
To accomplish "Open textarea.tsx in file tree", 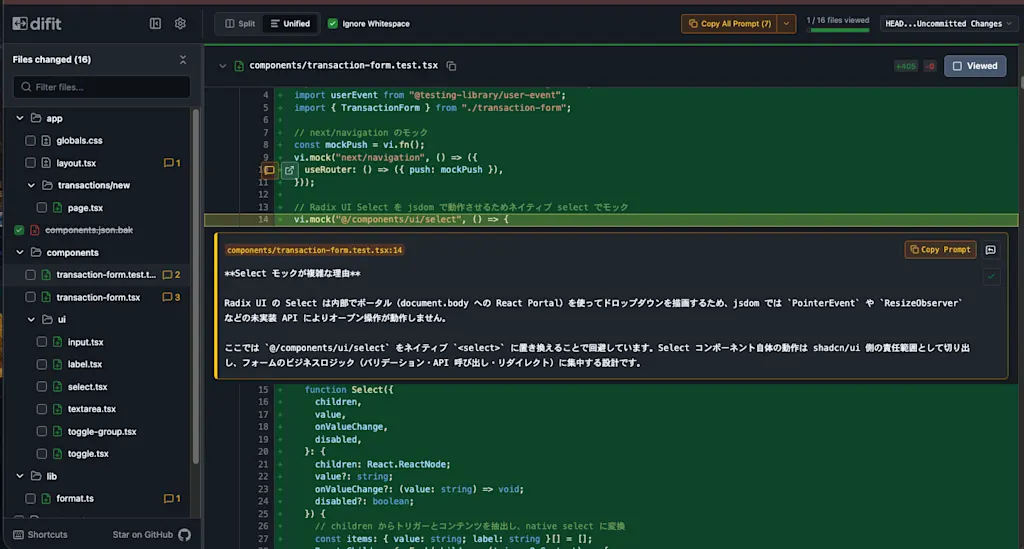I will [91, 409].
